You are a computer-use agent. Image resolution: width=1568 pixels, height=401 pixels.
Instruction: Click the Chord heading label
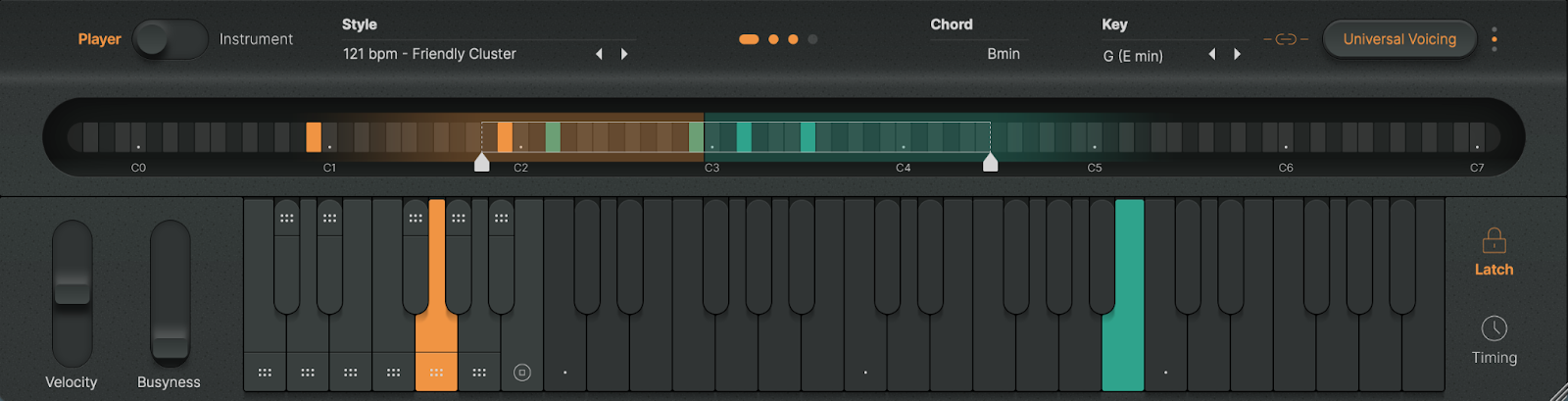click(952, 25)
